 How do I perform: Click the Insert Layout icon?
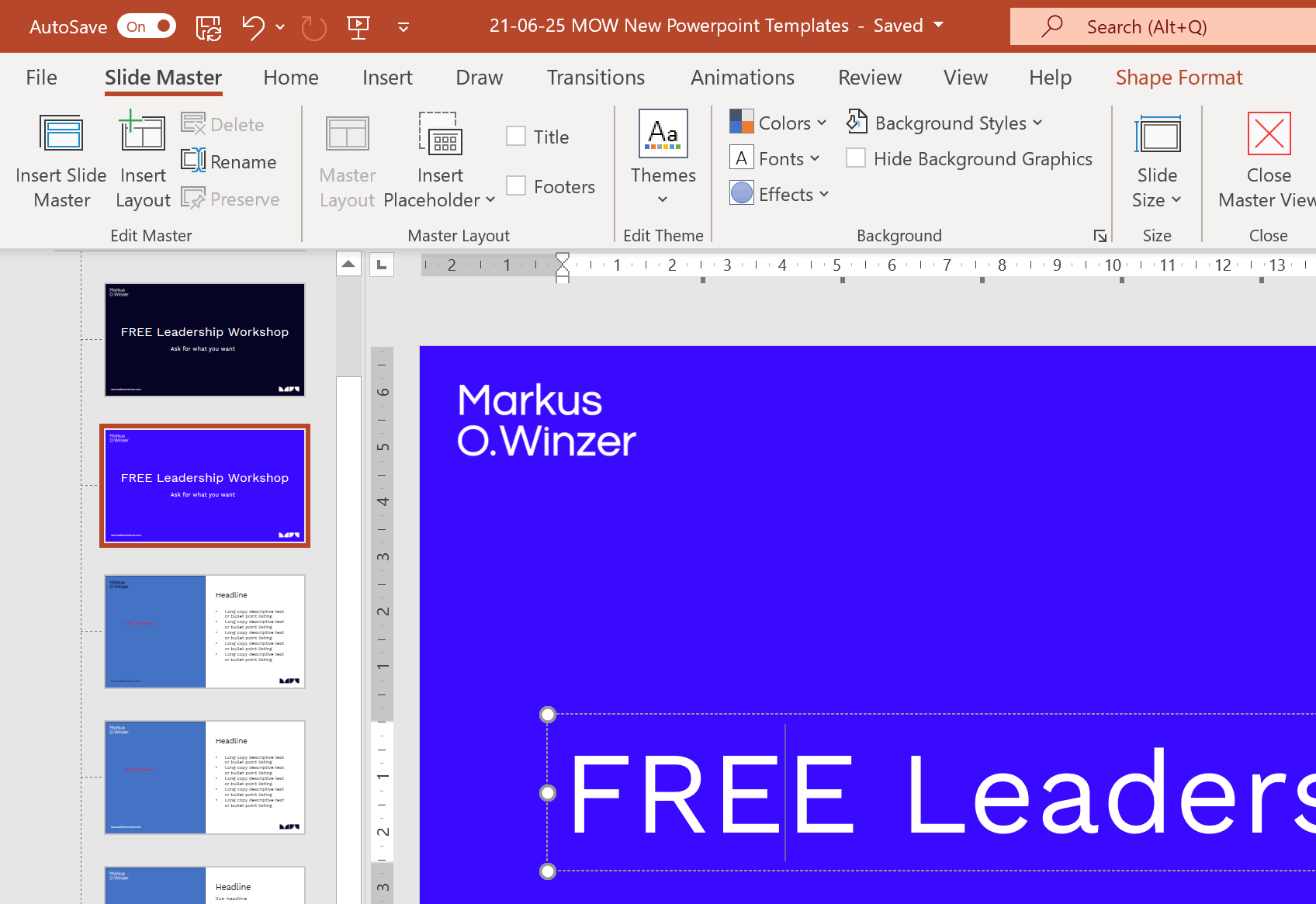142,132
